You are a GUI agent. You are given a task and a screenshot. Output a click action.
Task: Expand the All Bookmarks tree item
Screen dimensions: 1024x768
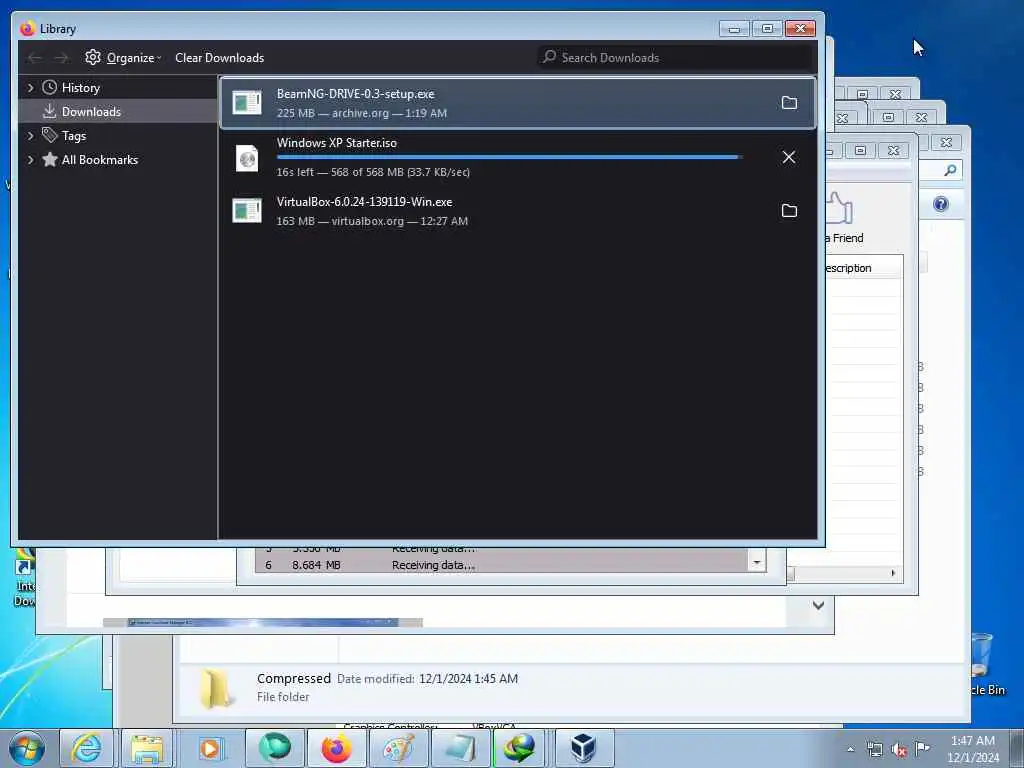(30, 159)
